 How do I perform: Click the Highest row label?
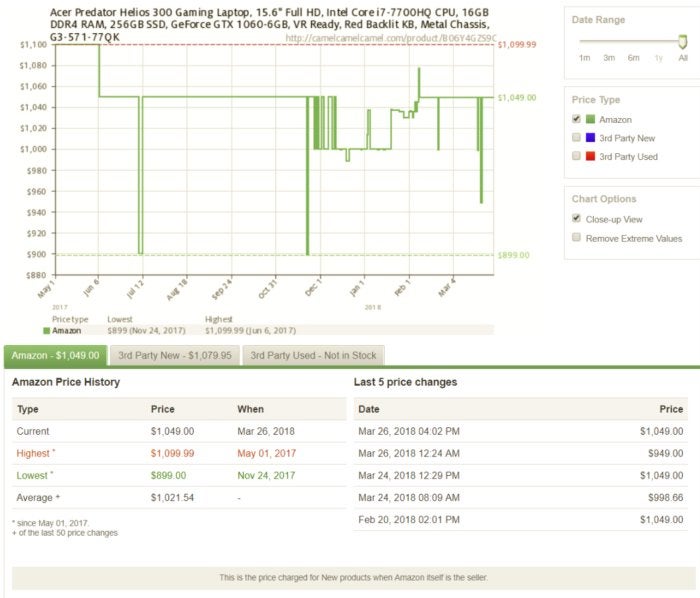pyautogui.click(x=36, y=453)
